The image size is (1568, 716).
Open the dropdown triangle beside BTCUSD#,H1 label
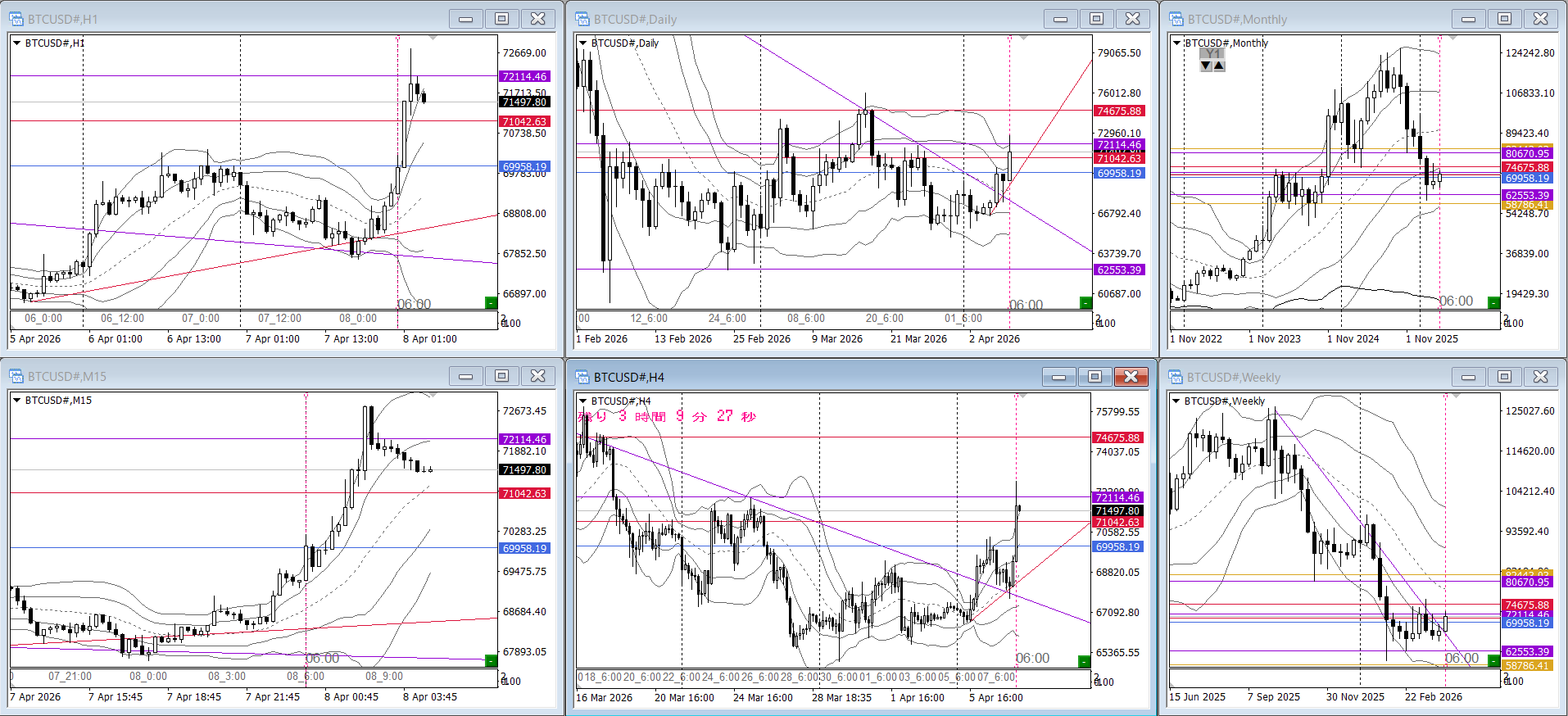tap(16, 43)
